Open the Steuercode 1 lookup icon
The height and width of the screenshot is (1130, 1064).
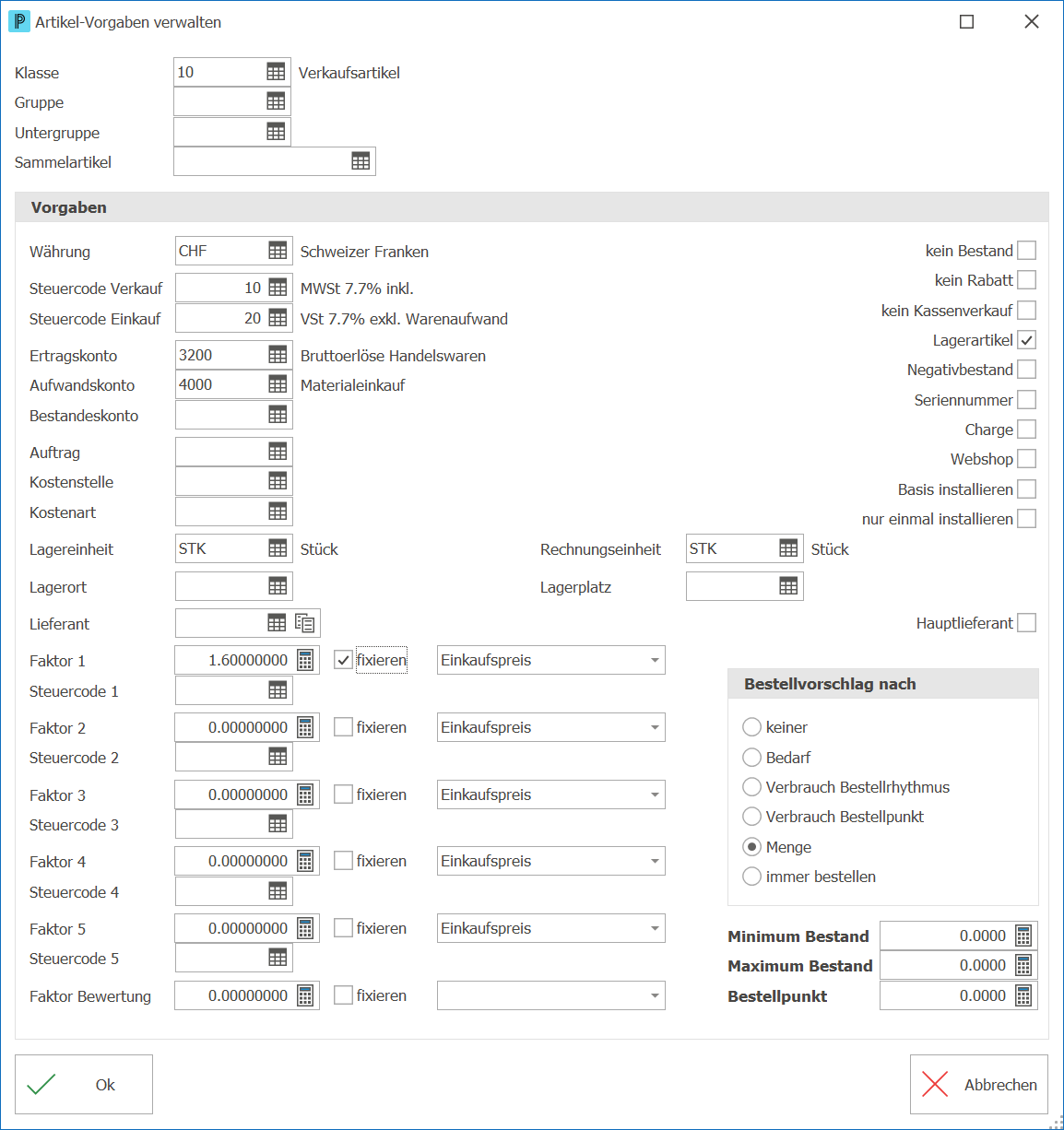click(x=278, y=690)
